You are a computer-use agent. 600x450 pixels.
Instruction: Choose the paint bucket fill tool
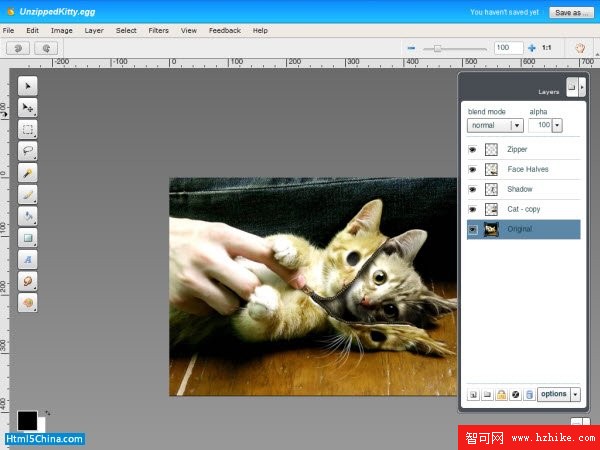(x=28, y=216)
